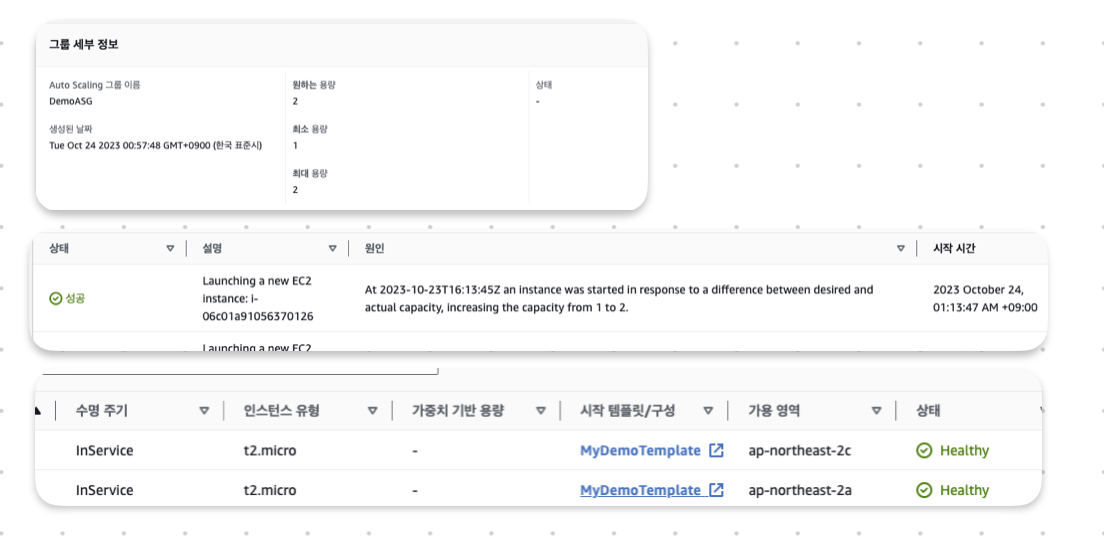
Task: Click the external link icon in the ap-northeast-2a row
Action: (716, 490)
